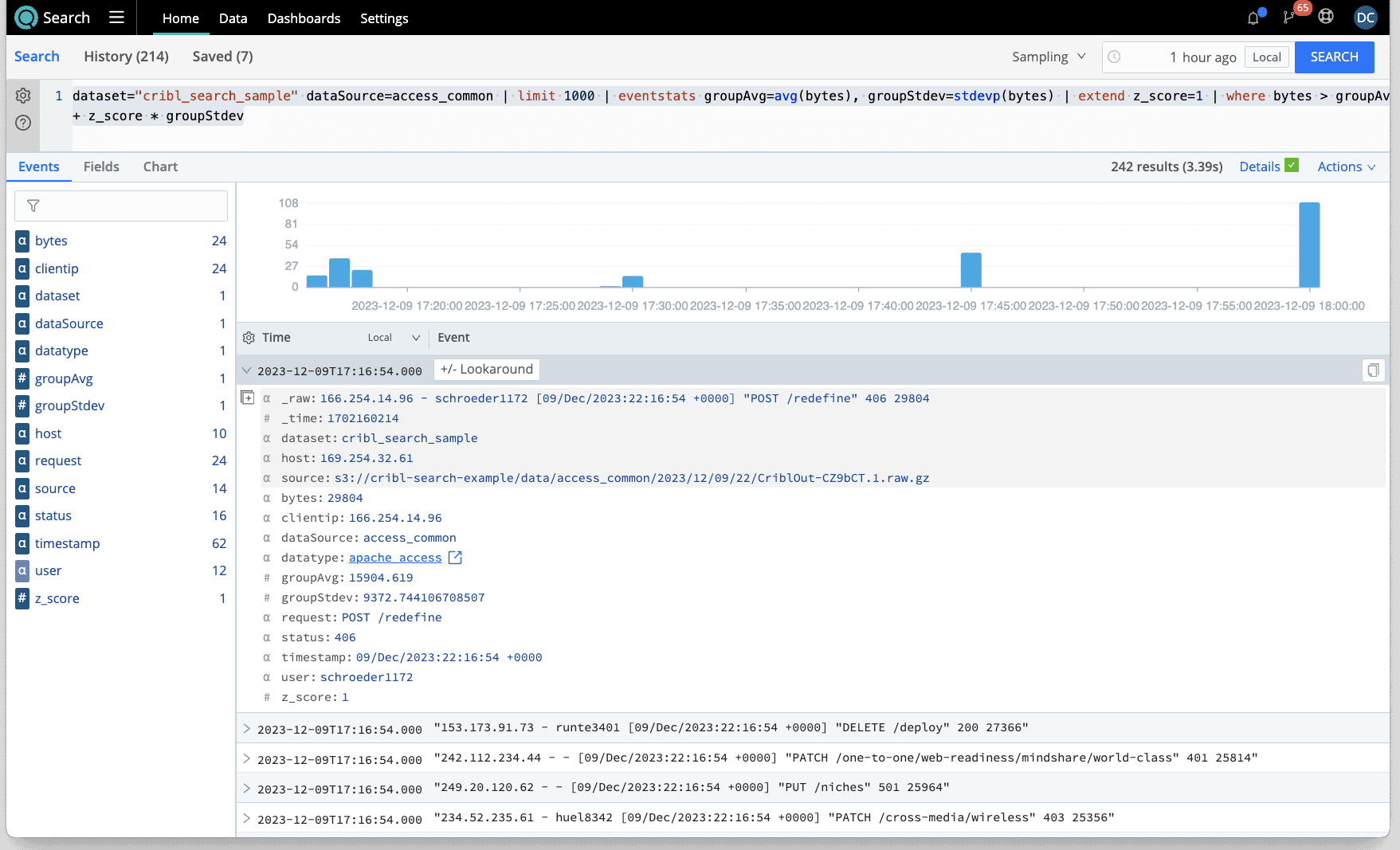Open the help lifebuoy icon
The image size is (1400, 850).
pos(1326,17)
